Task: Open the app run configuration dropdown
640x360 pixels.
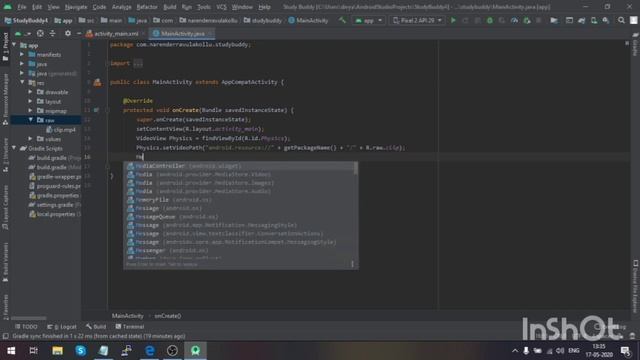Action: tap(369, 20)
